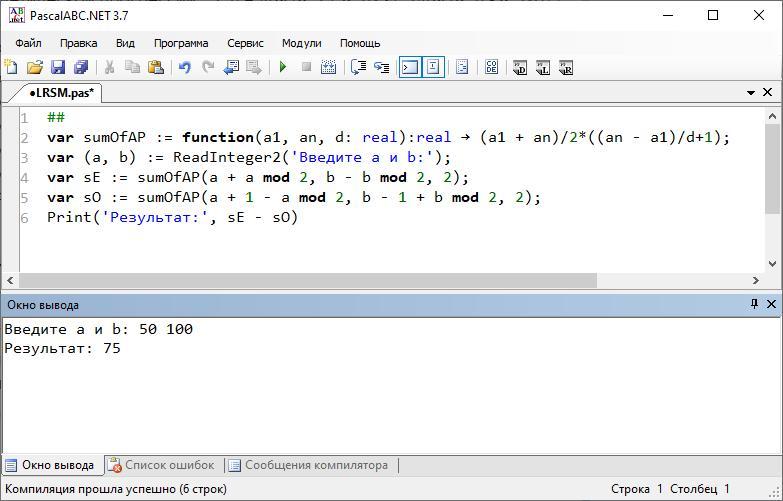Click the 'Результат: 75' output line
The width and height of the screenshot is (783, 501).
pyautogui.click(x=62, y=348)
